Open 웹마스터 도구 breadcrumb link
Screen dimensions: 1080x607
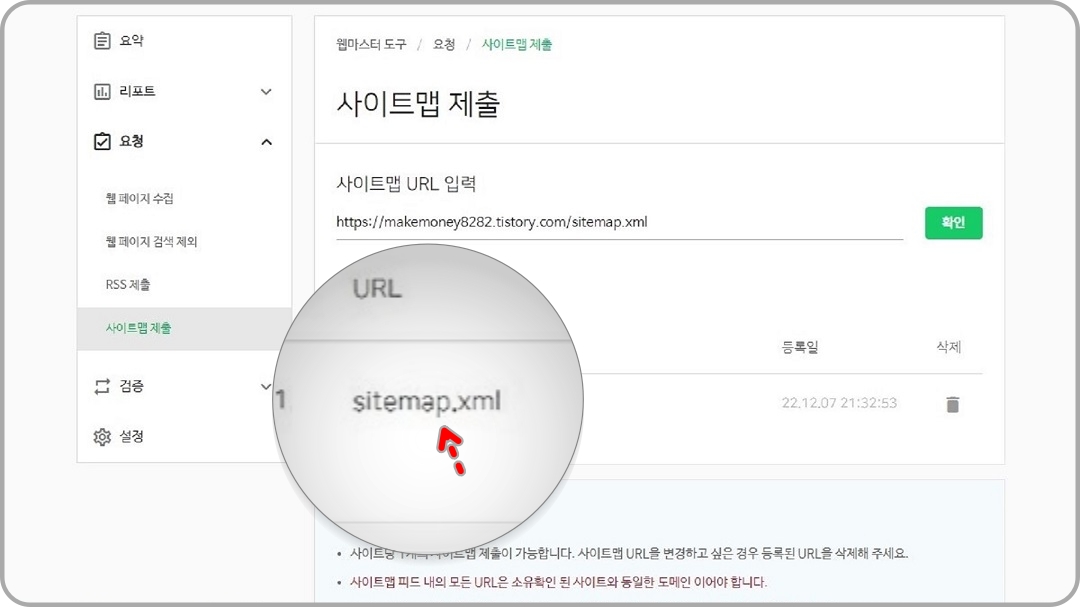pyautogui.click(x=367, y=44)
